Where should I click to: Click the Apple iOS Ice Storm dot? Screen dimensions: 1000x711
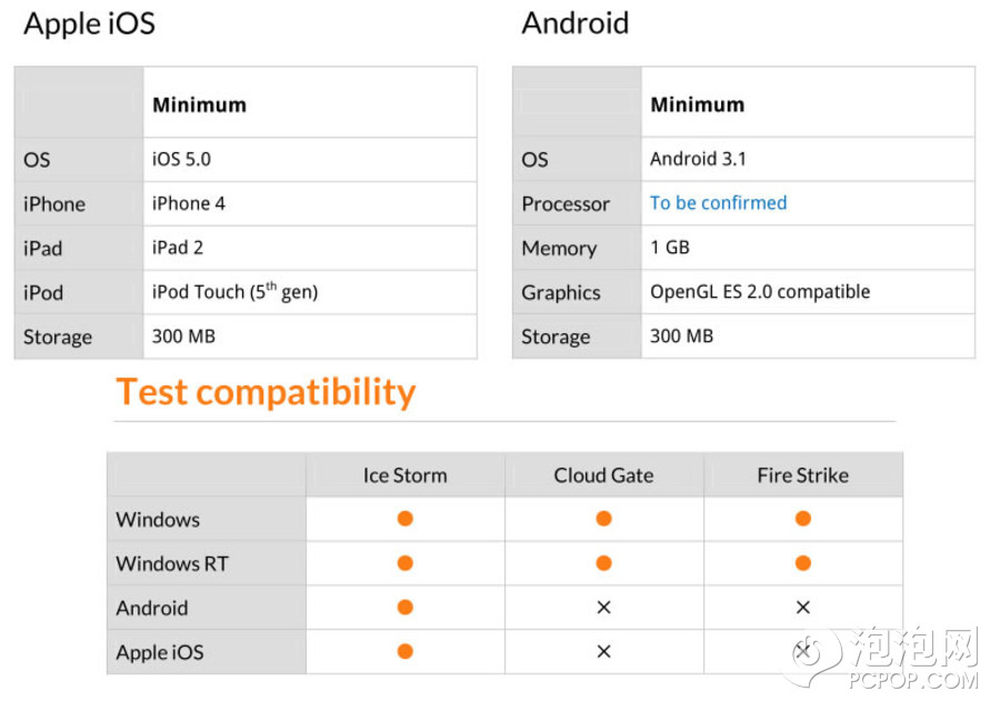click(x=405, y=651)
